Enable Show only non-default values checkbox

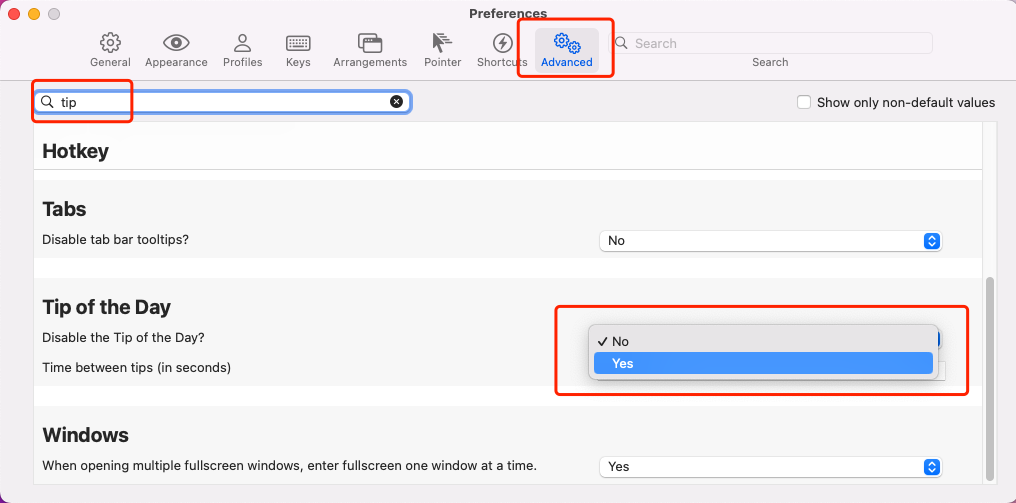(804, 102)
